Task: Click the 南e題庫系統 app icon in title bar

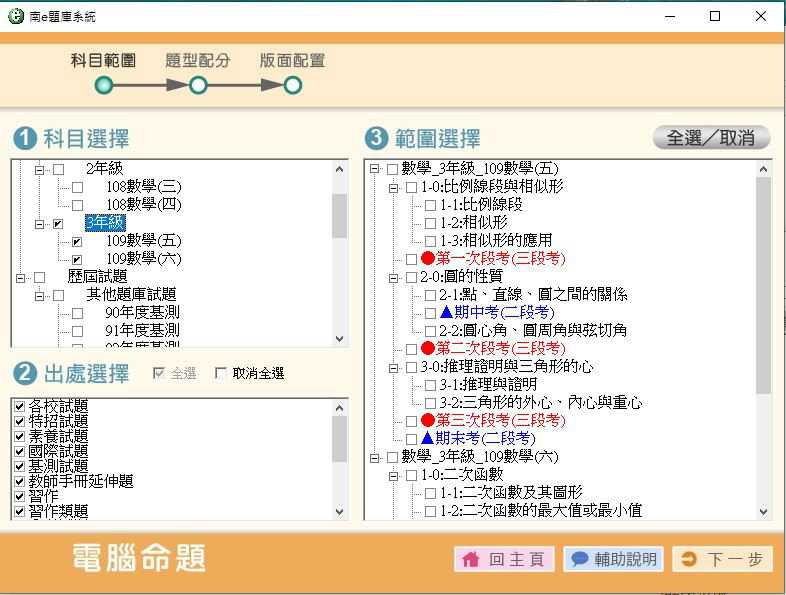Action: pyautogui.click(x=16, y=16)
